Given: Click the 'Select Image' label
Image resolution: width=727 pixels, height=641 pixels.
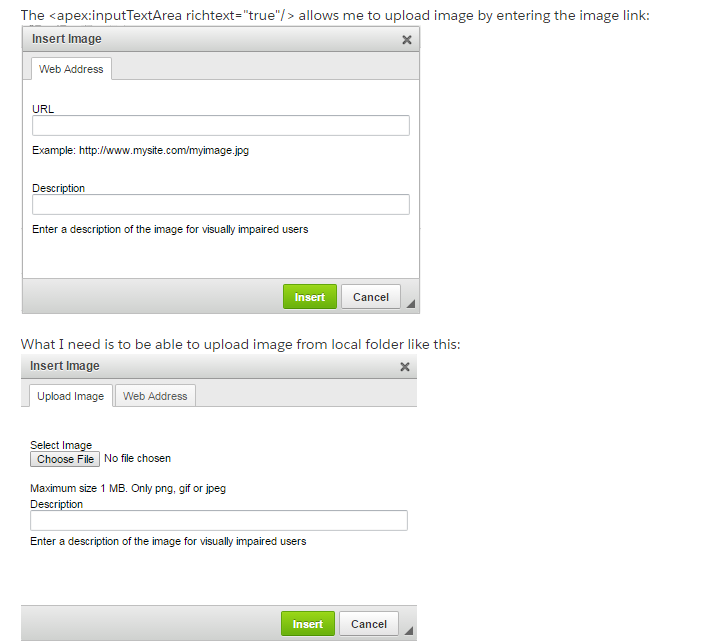Looking at the screenshot, I should coord(61,445).
